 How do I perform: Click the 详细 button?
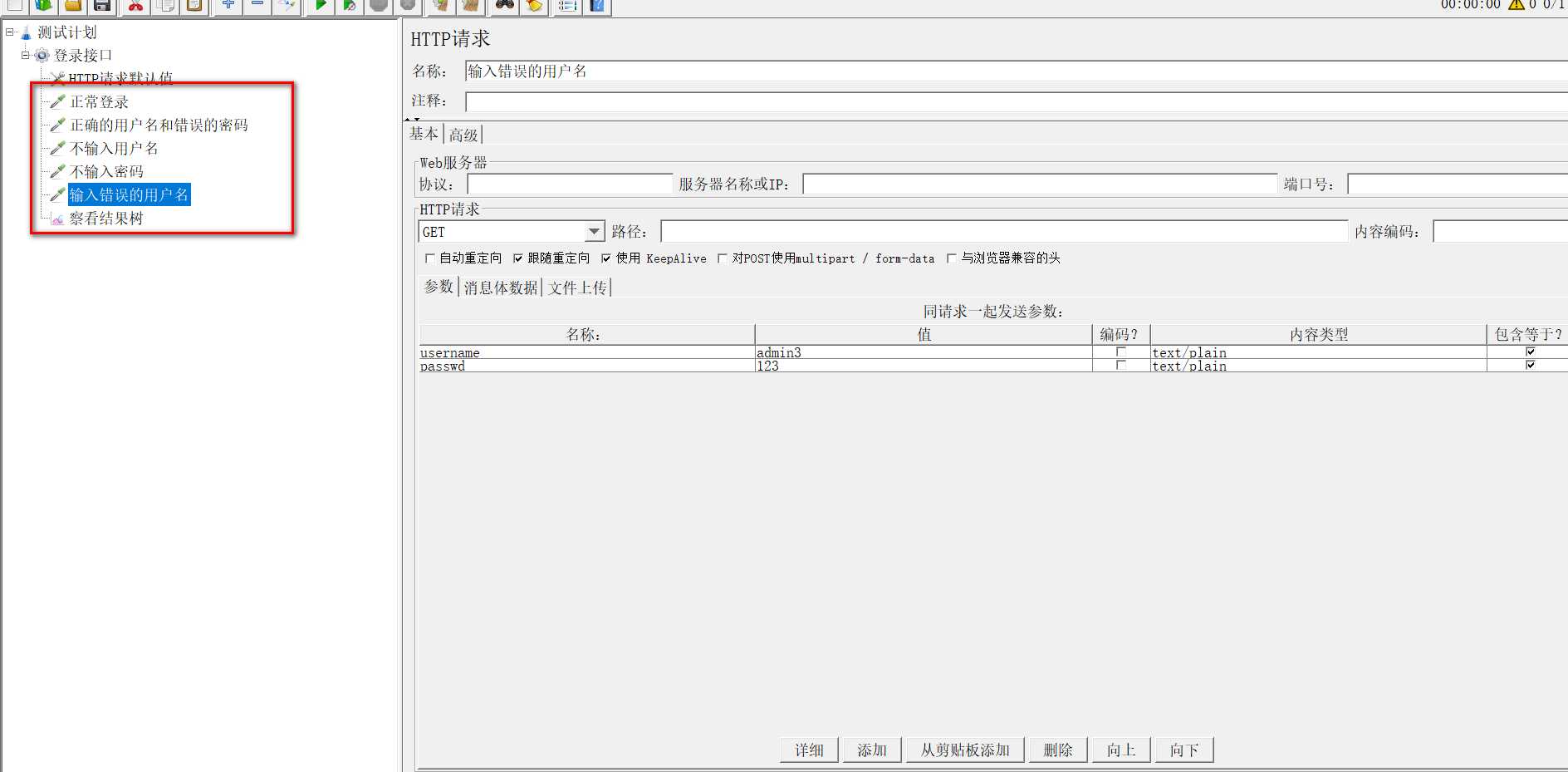(809, 750)
